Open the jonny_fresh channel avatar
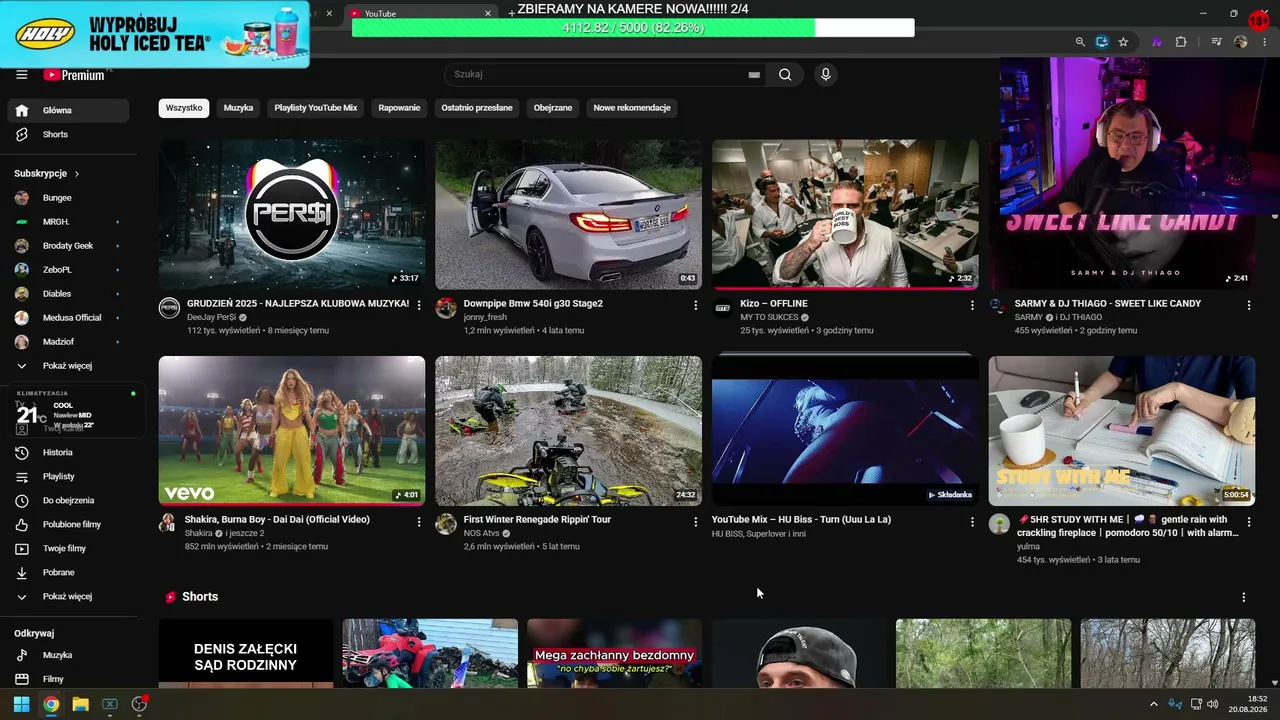The height and width of the screenshot is (720, 1280). pyautogui.click(x=446, y=308)
